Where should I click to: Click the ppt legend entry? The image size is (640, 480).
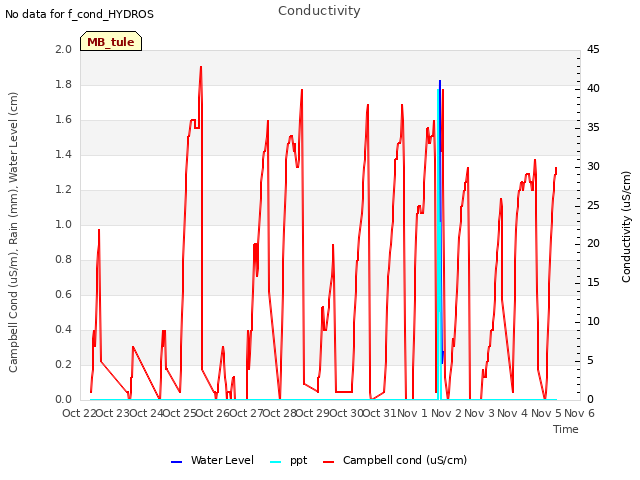288,460
